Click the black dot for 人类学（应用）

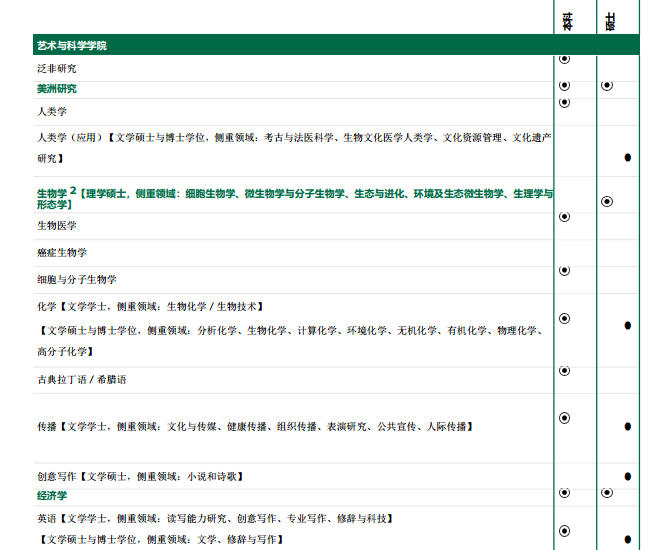coord(627,157)
